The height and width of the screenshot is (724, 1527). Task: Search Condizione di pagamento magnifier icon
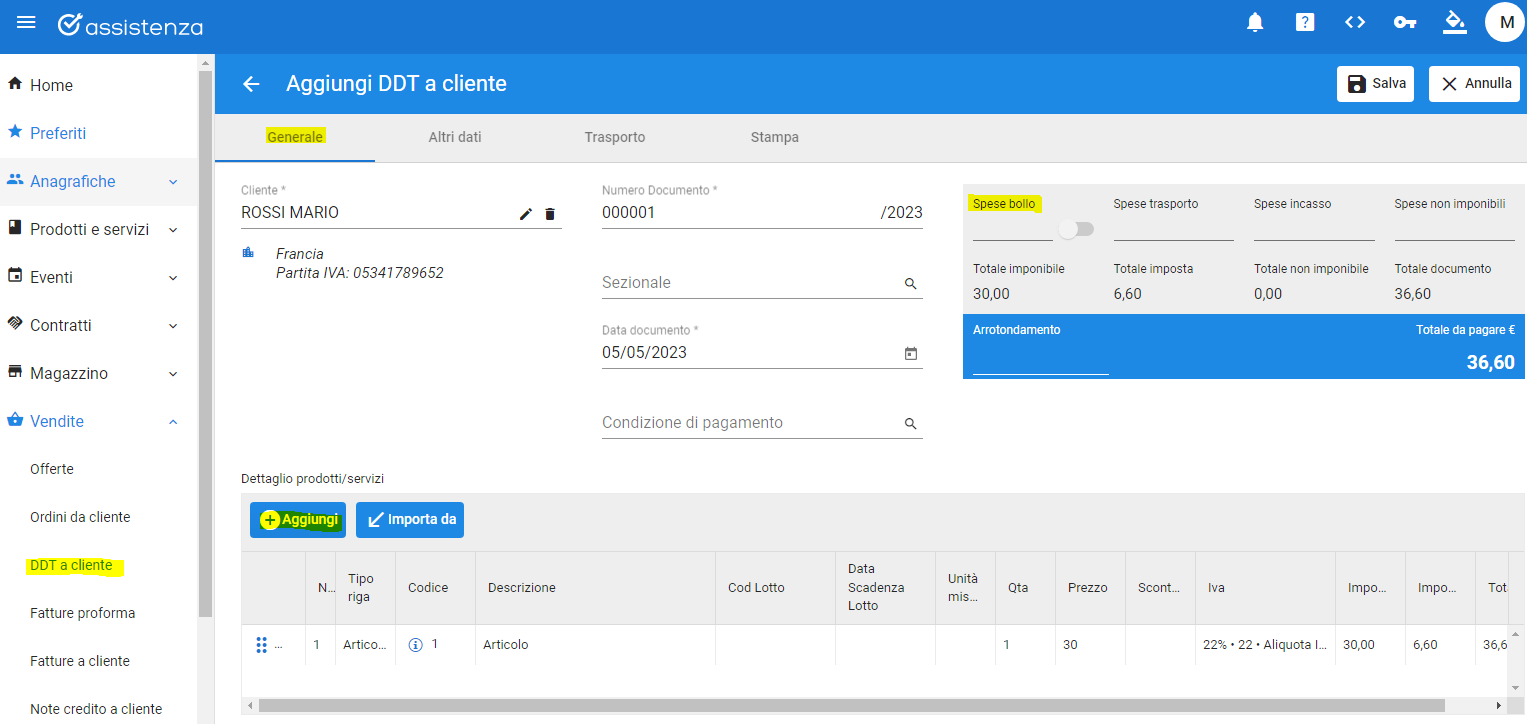911,424
